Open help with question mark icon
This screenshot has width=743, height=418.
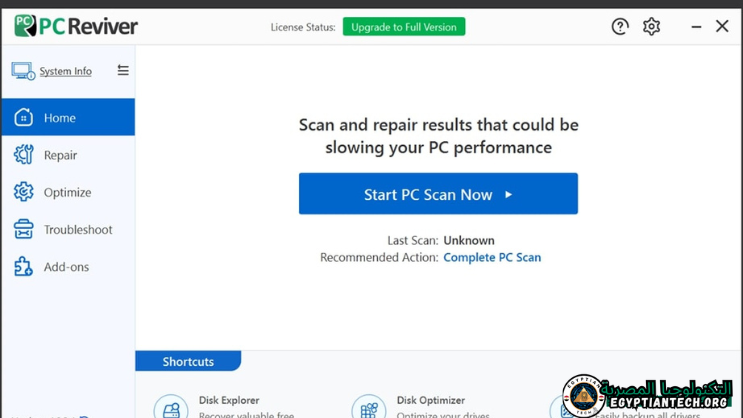[x=620, y=27]
